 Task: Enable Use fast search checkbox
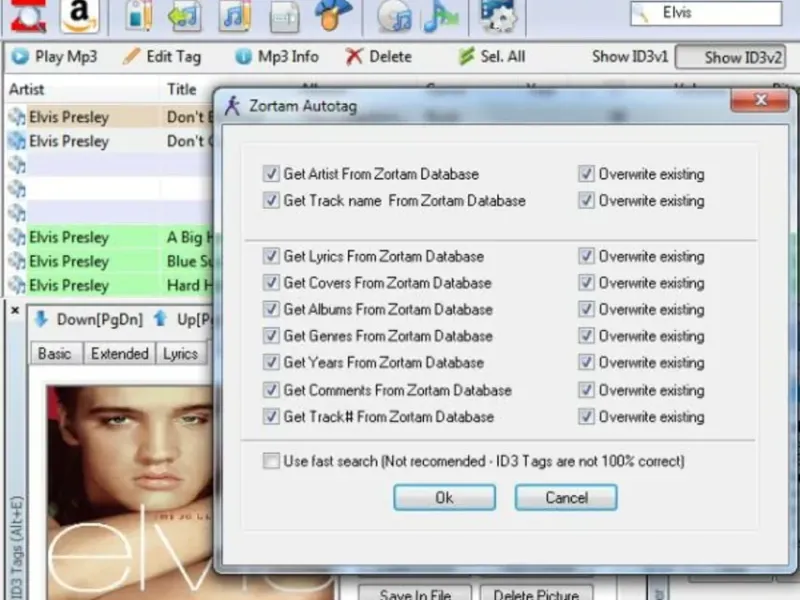pos(270,461)
